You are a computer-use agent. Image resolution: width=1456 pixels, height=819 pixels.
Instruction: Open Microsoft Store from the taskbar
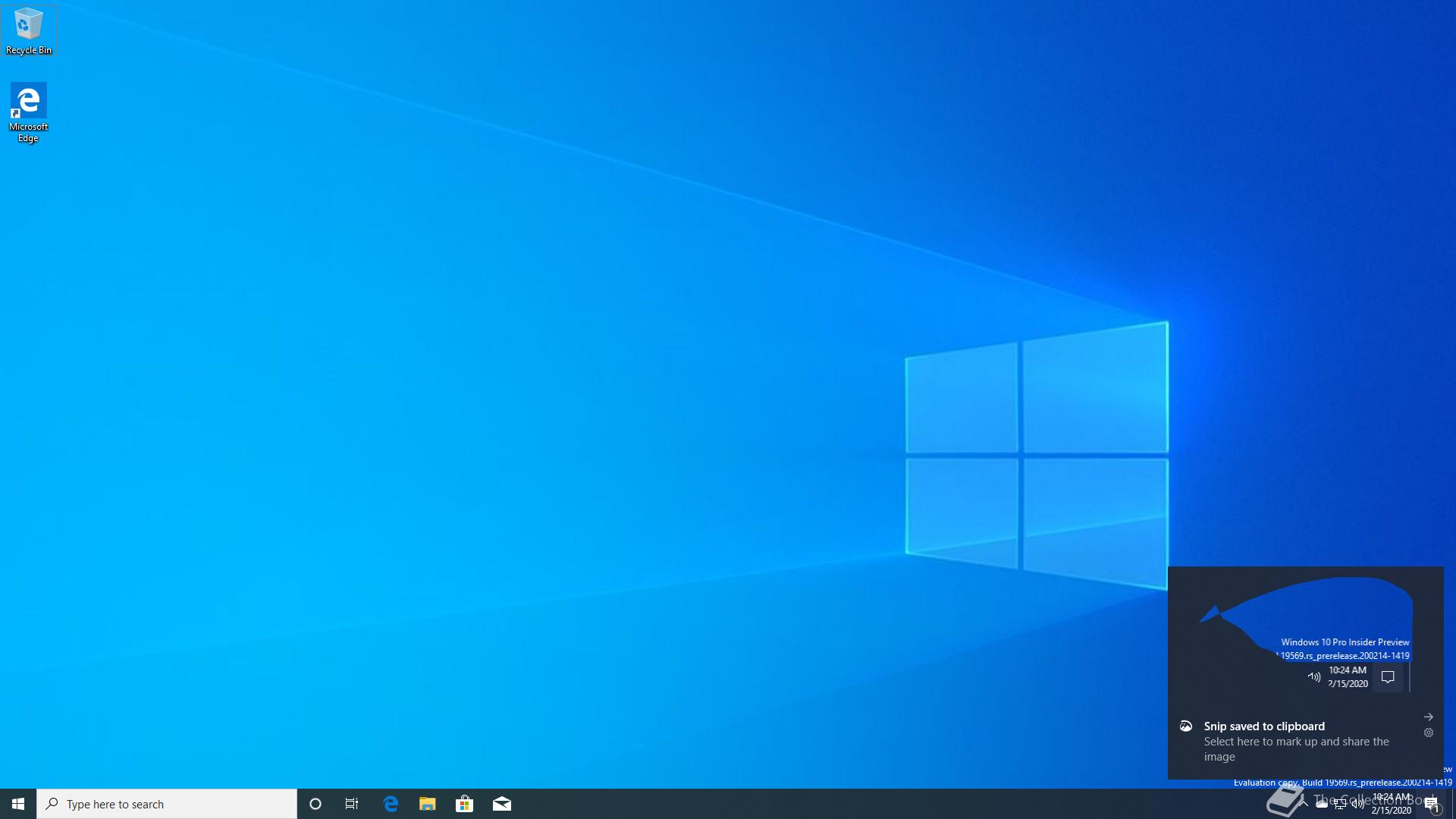(x=465, y=804)
